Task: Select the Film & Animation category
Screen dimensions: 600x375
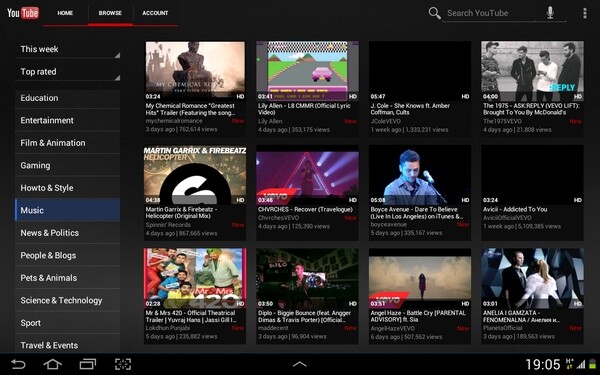Action: point(67,143)
